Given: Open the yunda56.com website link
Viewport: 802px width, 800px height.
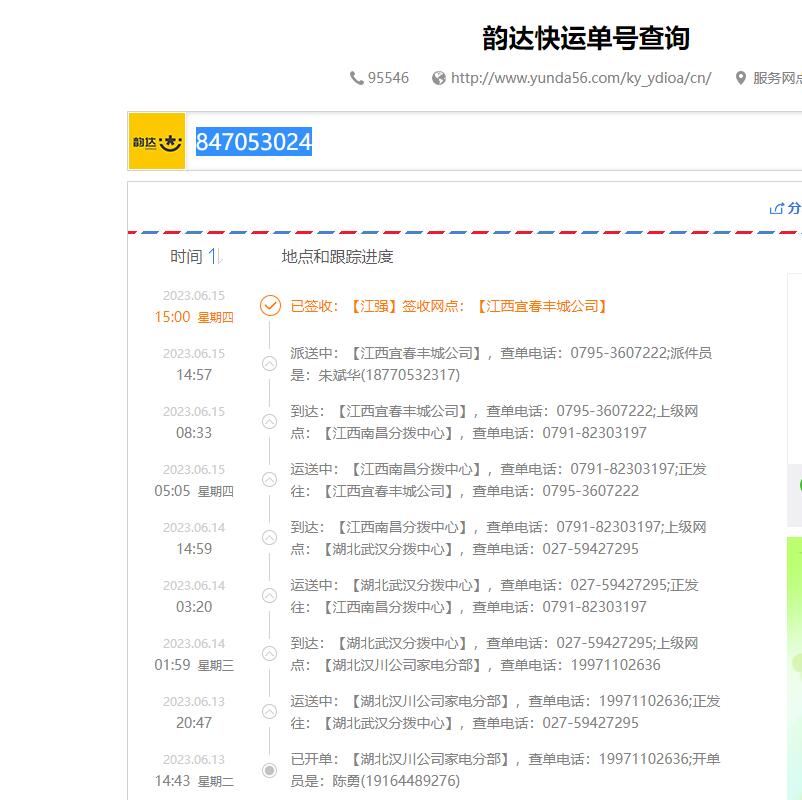Looking at the screenshot, I should pyautogui.click(x=581, y=78).
